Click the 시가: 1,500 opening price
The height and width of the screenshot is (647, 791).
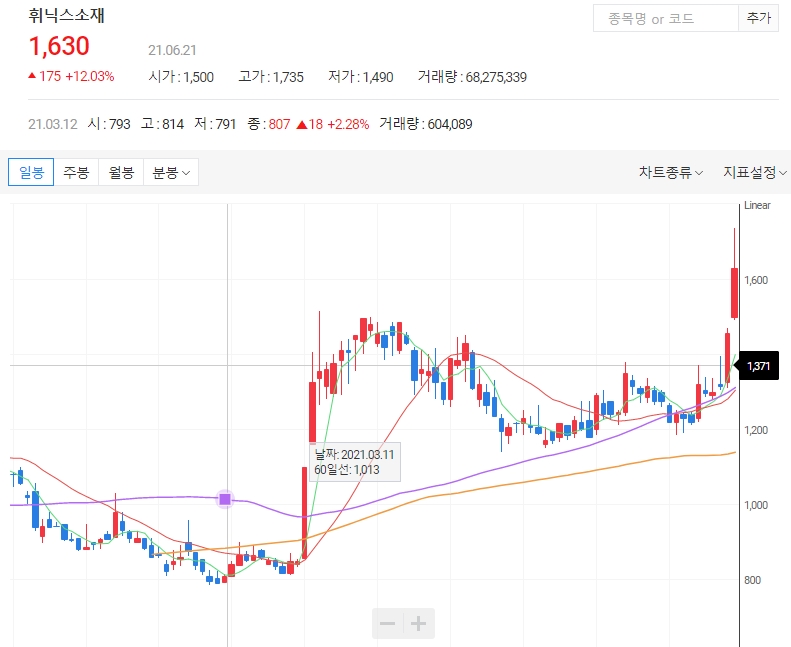pyautogui.click(x=181, y=77)
